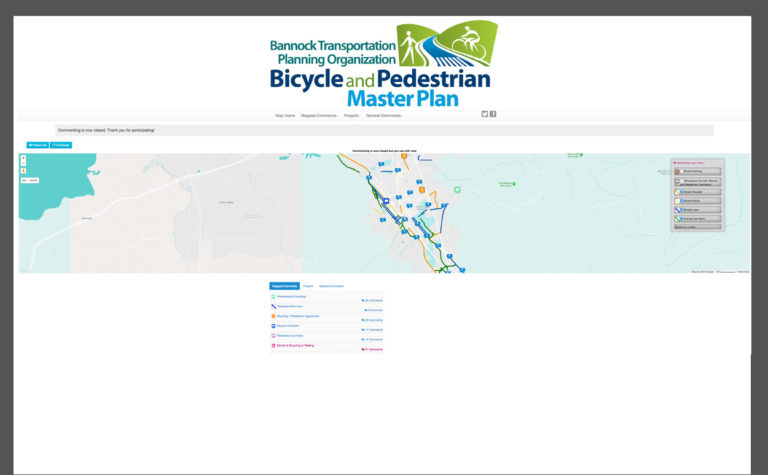This screenshot has height=475, width=768.
Task: Click the red Barrier to Bicycling list icon
Action: click(x=274, y=345)
